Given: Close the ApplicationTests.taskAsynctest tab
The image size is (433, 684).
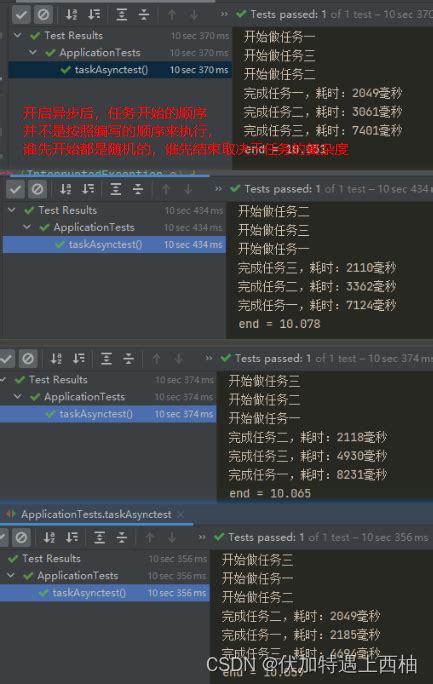Looking at the screenshot, I should (181, 515).
